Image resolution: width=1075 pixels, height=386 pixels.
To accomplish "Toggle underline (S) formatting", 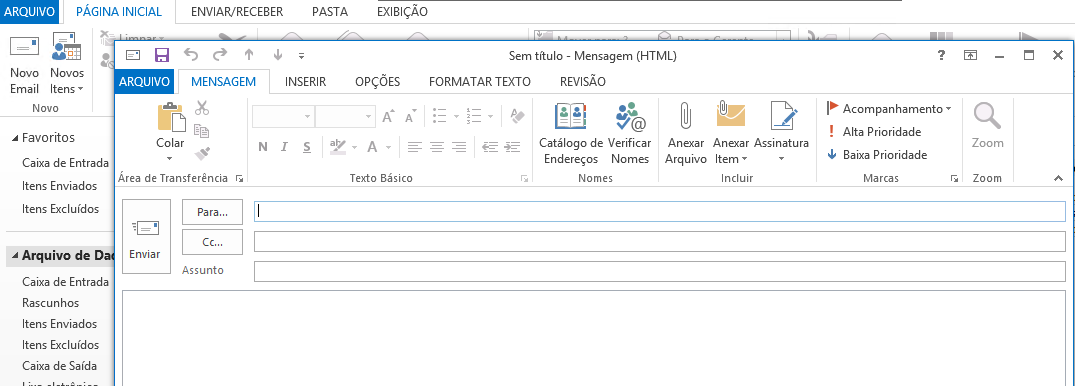I will point(306,146).
